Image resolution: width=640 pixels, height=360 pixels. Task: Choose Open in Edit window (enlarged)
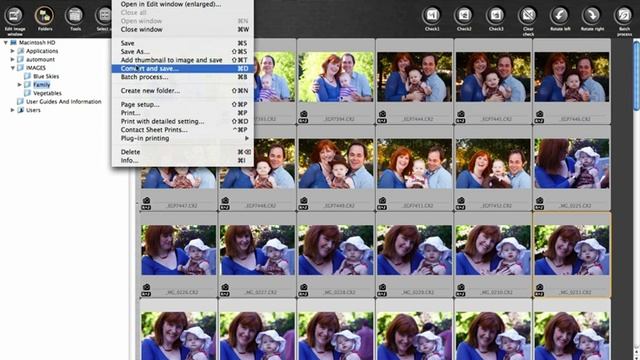182,4
